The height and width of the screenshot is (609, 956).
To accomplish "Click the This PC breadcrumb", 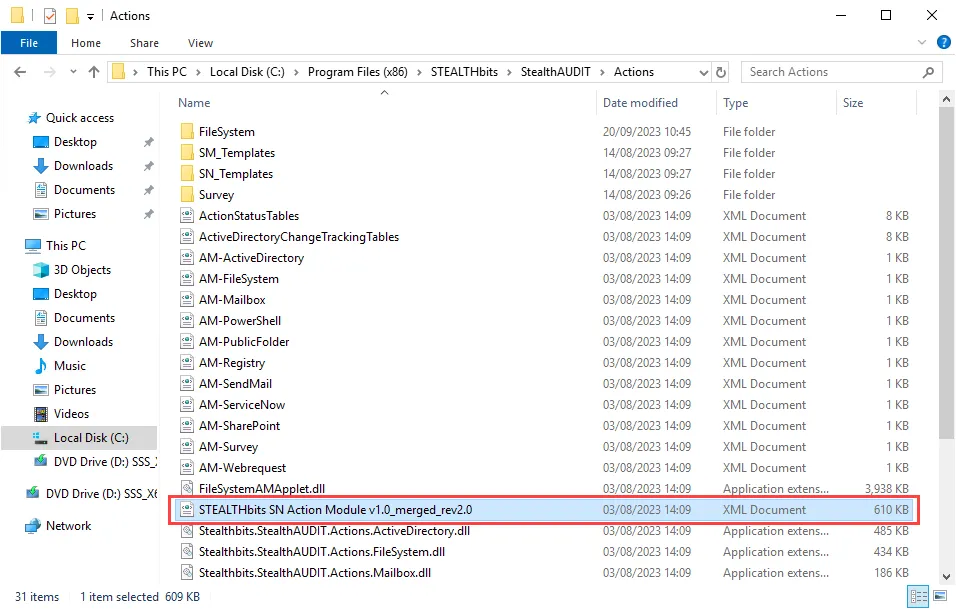I will (x=166, y=72).
